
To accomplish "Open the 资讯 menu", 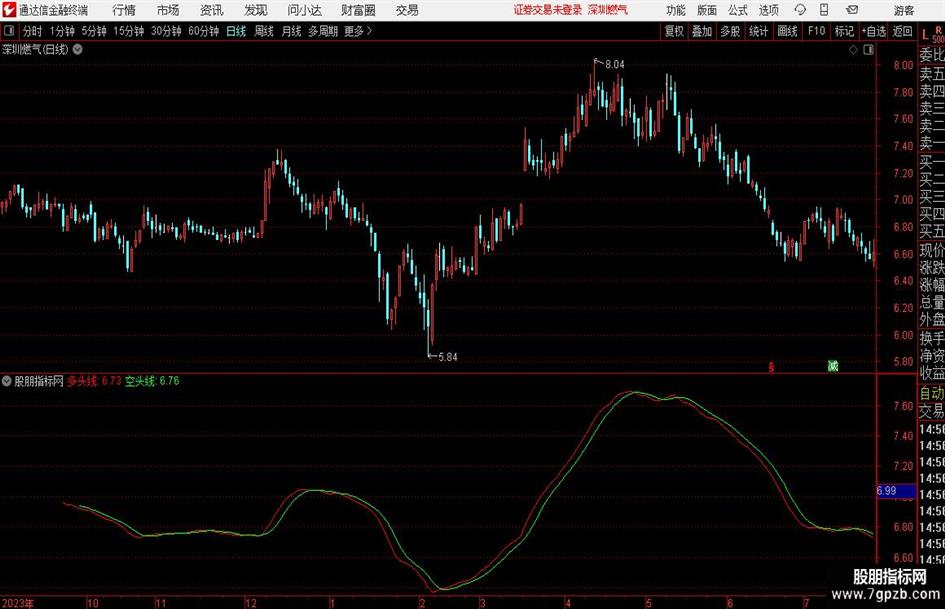I will (211, 10).
